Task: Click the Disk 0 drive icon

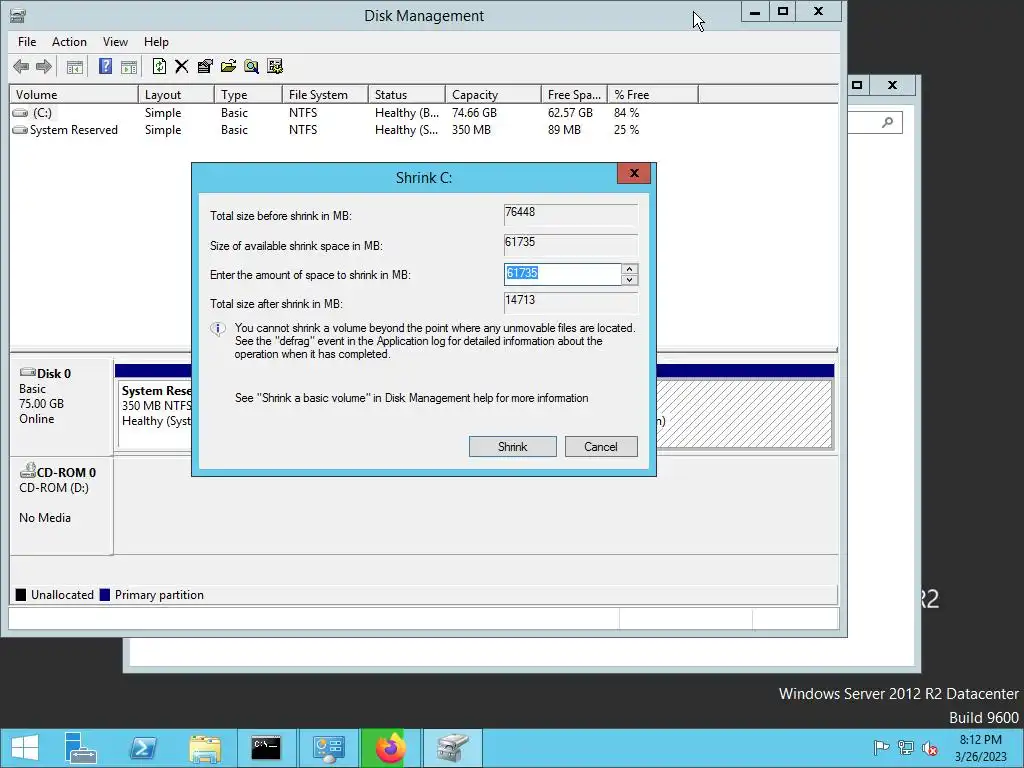Action: (x=27, y=372)
